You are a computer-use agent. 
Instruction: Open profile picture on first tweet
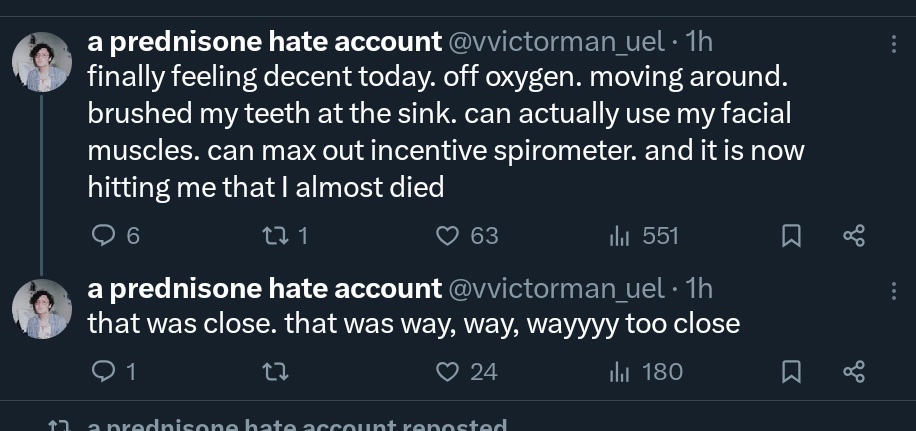[42, 62]
